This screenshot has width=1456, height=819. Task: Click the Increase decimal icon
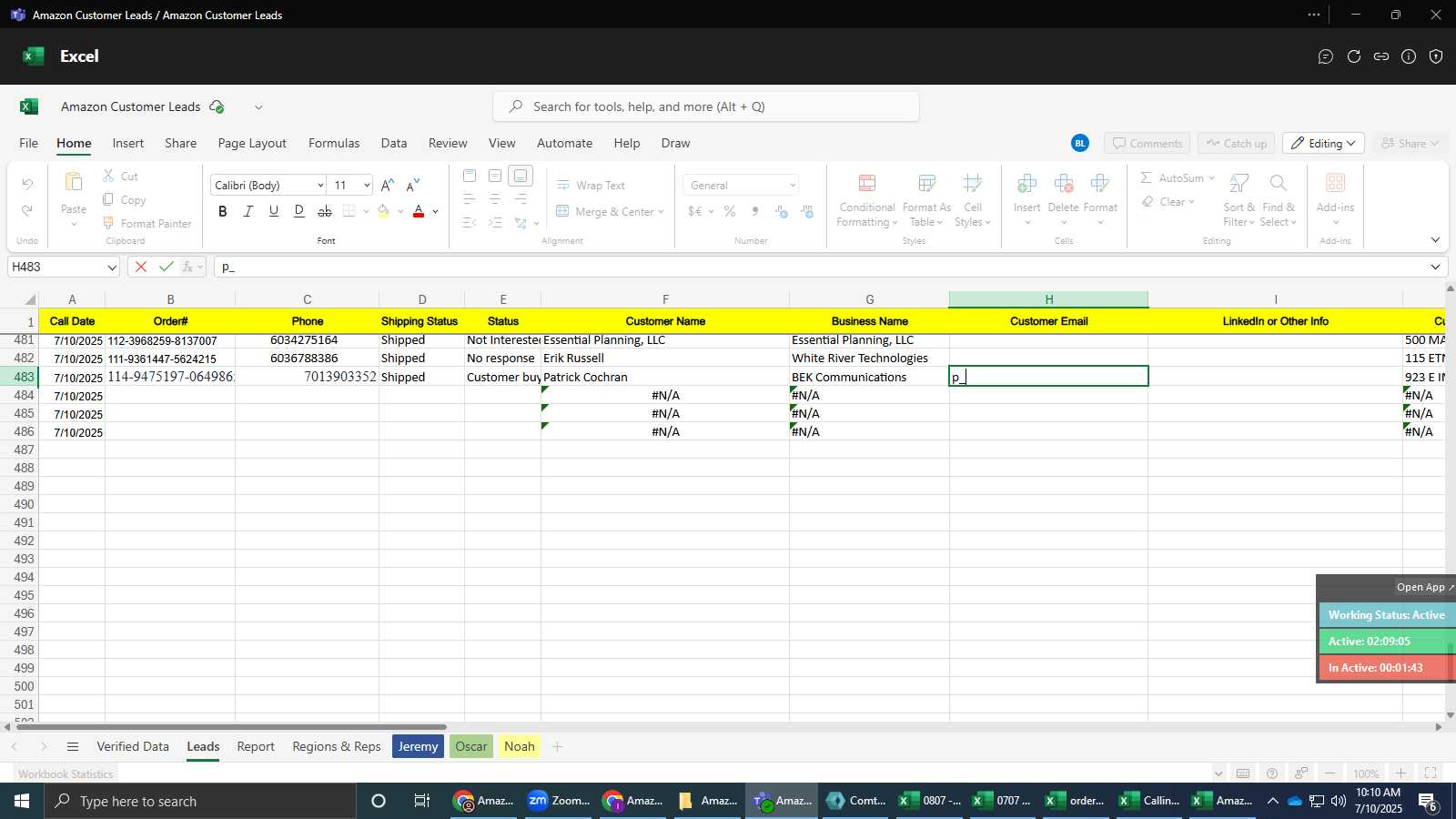point(781,211)
